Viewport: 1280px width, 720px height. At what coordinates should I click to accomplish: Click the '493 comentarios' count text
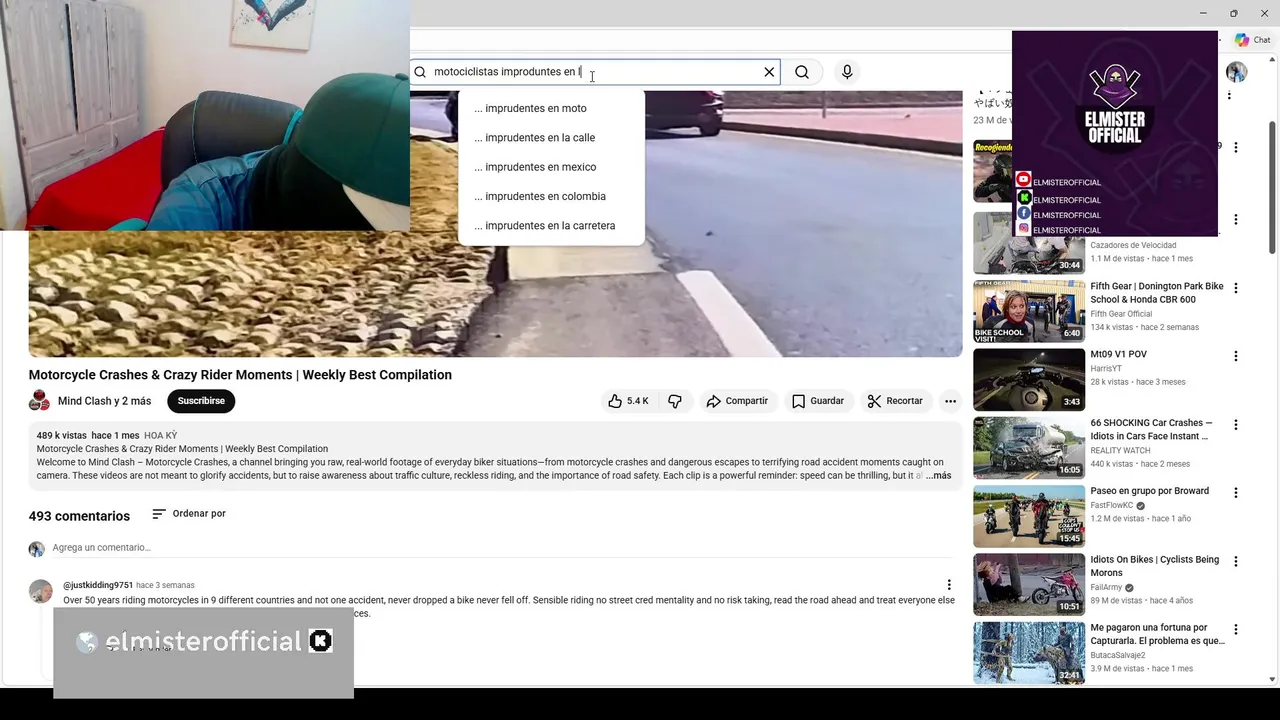[79, 516]
